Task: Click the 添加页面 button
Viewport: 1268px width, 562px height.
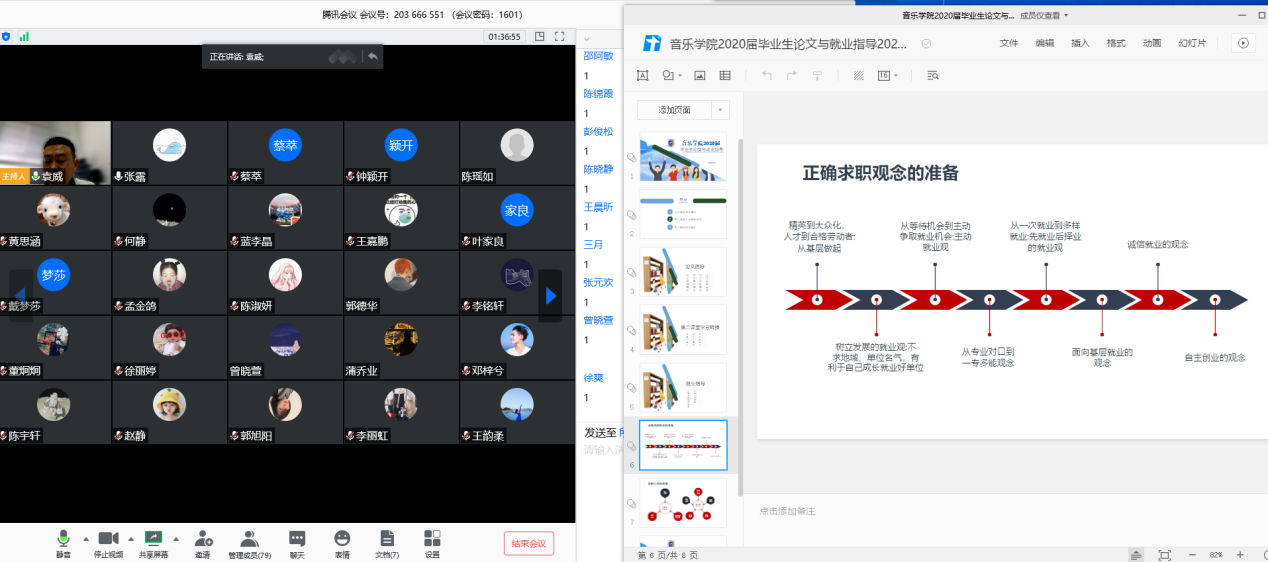Action: pyautogui.click(x=674, y=110)
